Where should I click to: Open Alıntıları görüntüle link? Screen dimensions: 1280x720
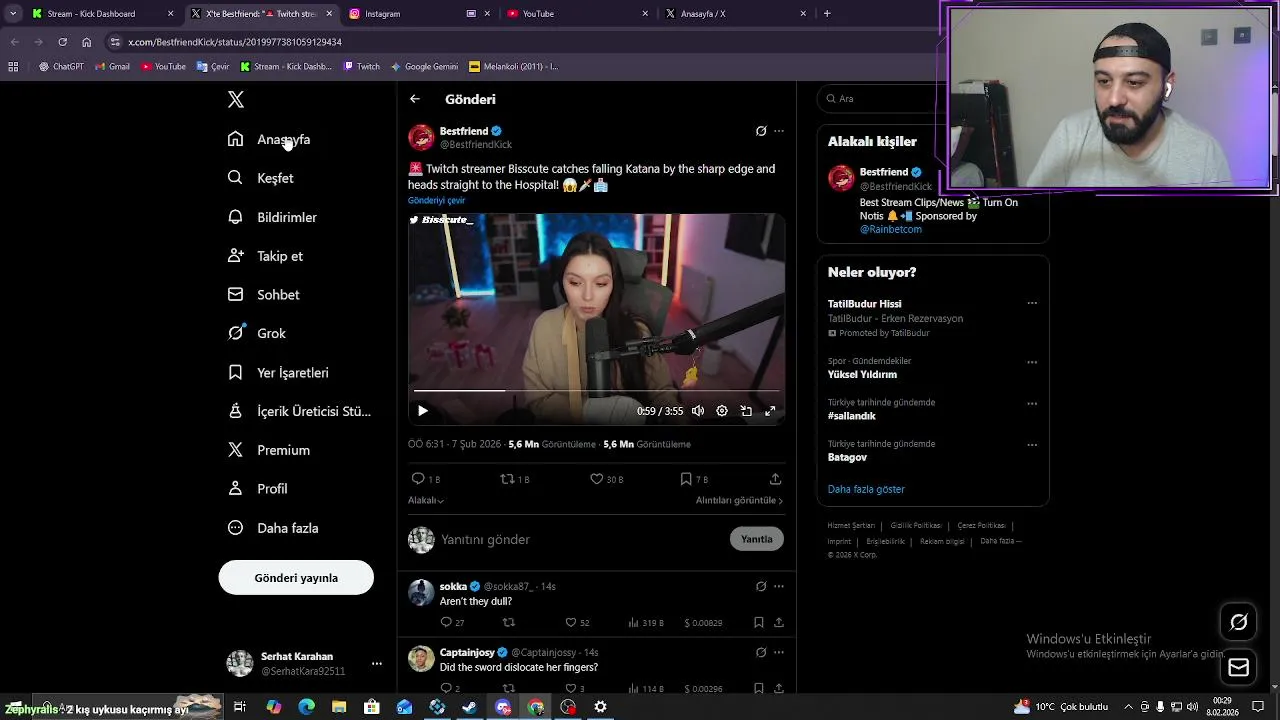pyautogui.click(x=739, y=500)
